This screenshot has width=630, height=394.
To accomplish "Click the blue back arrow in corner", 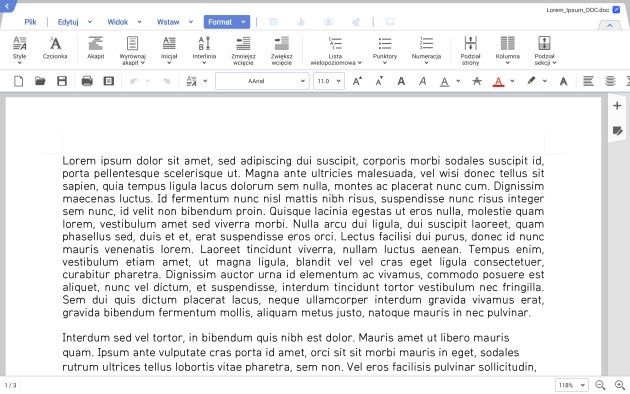I will pos(7,6).
